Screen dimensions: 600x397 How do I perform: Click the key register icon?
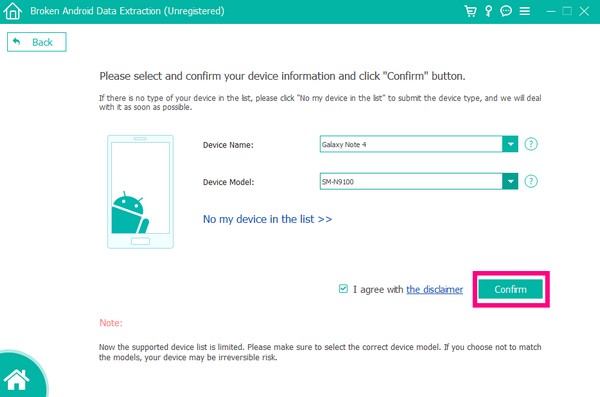pos(488,11)
